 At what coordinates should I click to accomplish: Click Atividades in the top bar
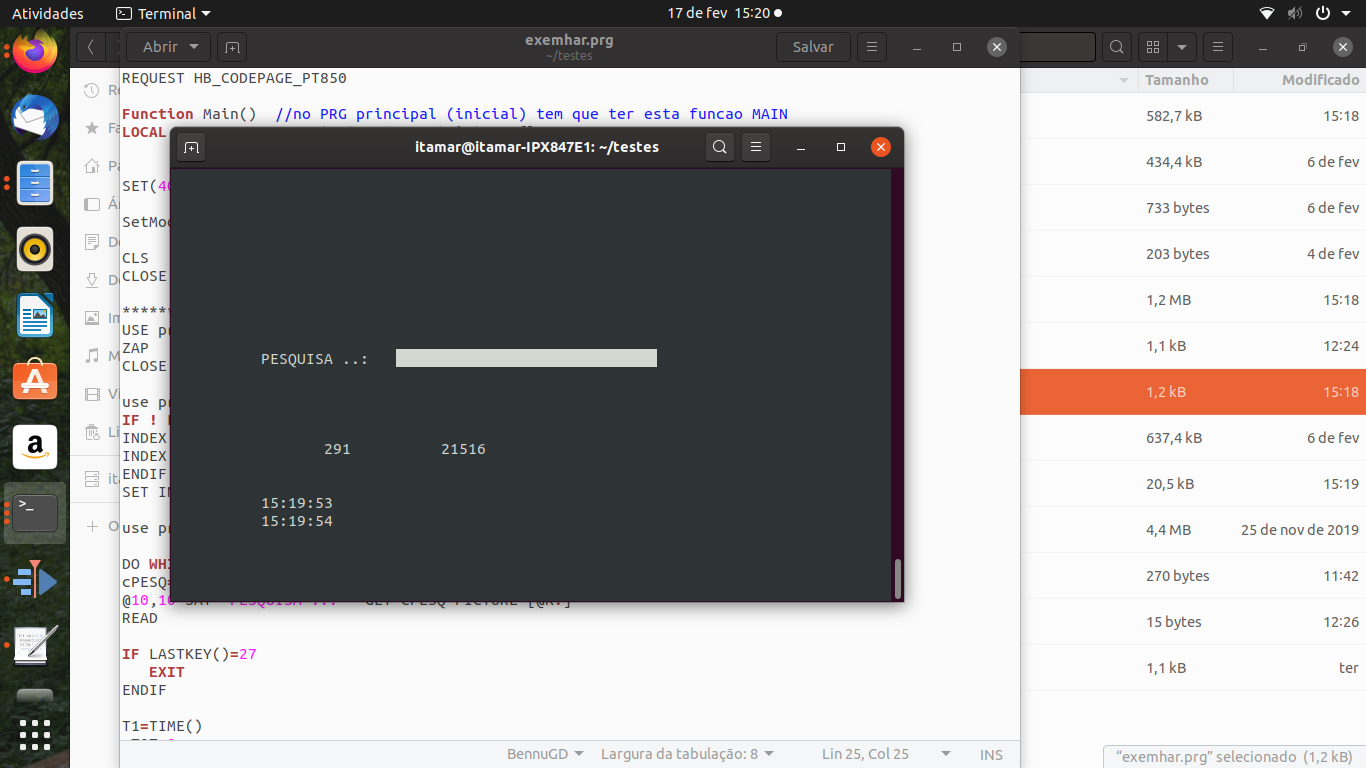pos(48,13)
